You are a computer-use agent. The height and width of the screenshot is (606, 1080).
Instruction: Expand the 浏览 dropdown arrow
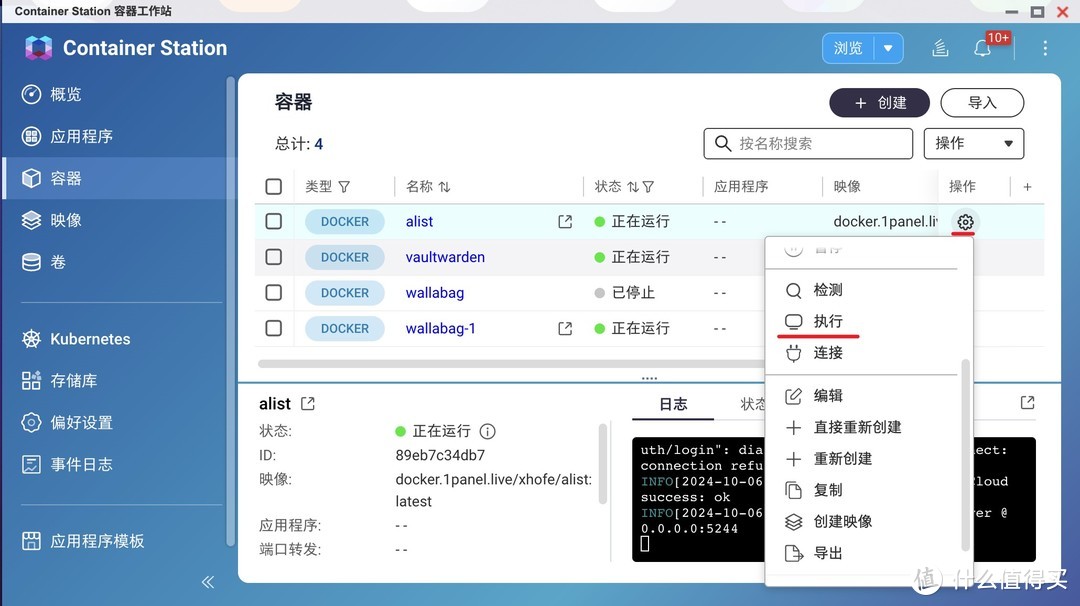[x=888, y=48]
